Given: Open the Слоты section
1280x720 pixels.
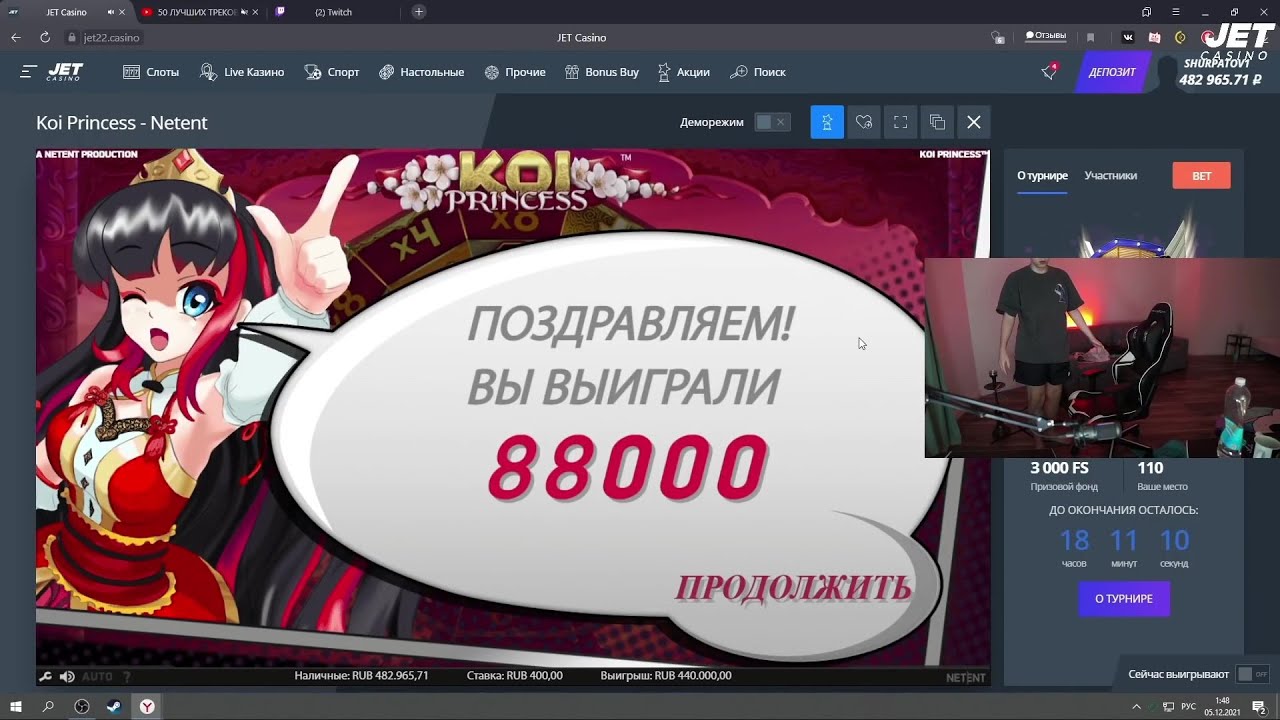Looking at the screenshot, I should click(x=151, y=72).
